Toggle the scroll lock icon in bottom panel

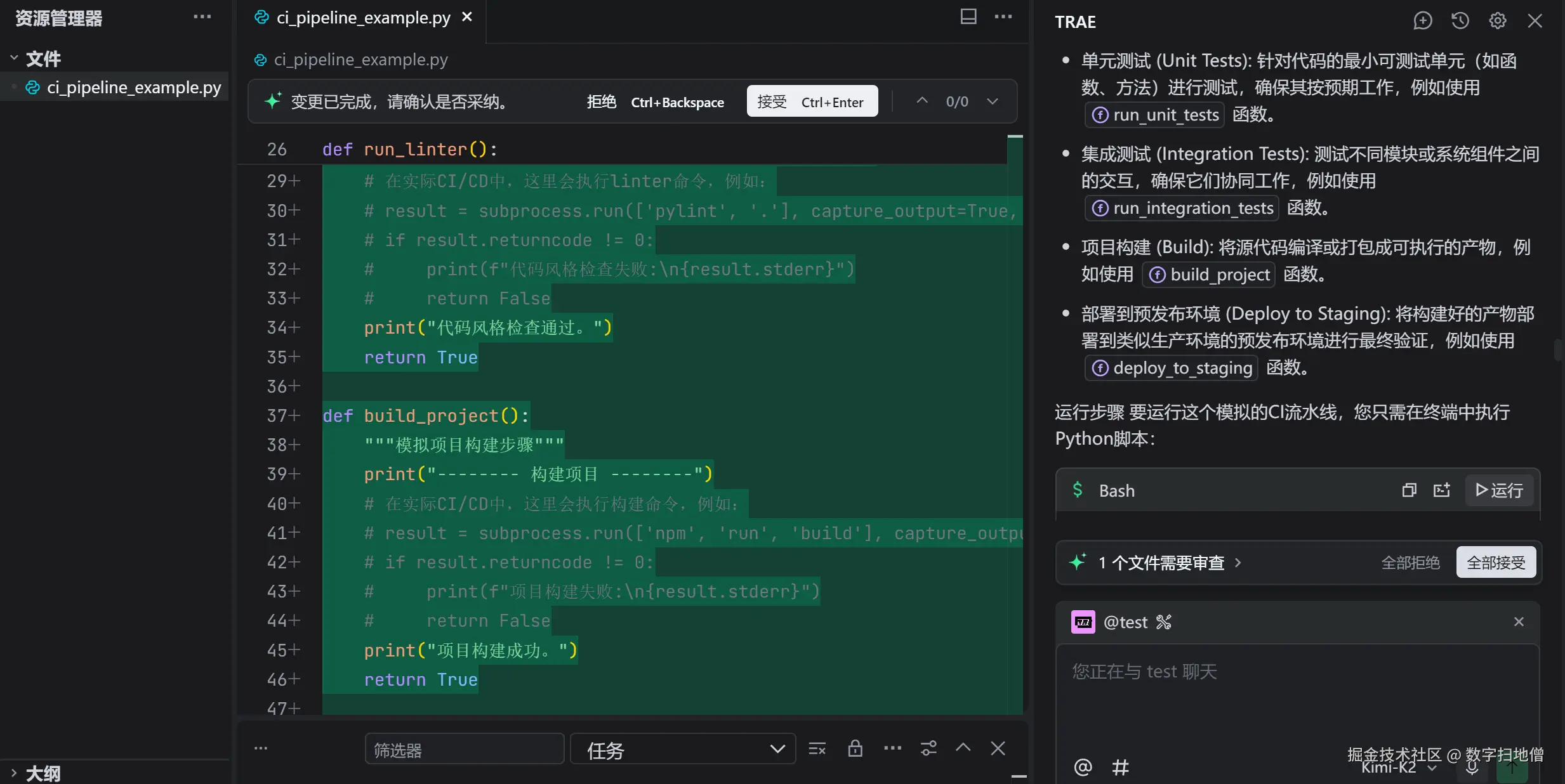tap(855, 749)
